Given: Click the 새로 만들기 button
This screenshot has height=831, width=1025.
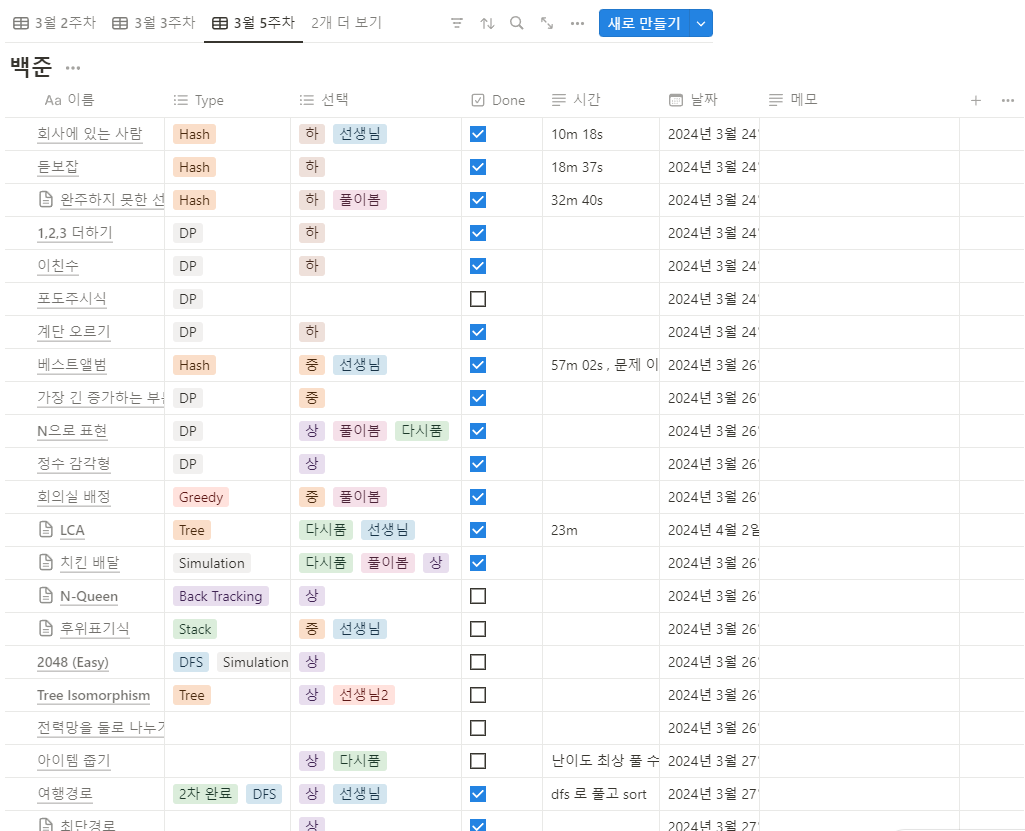Looking at the screenshot, I should [644, 24].
